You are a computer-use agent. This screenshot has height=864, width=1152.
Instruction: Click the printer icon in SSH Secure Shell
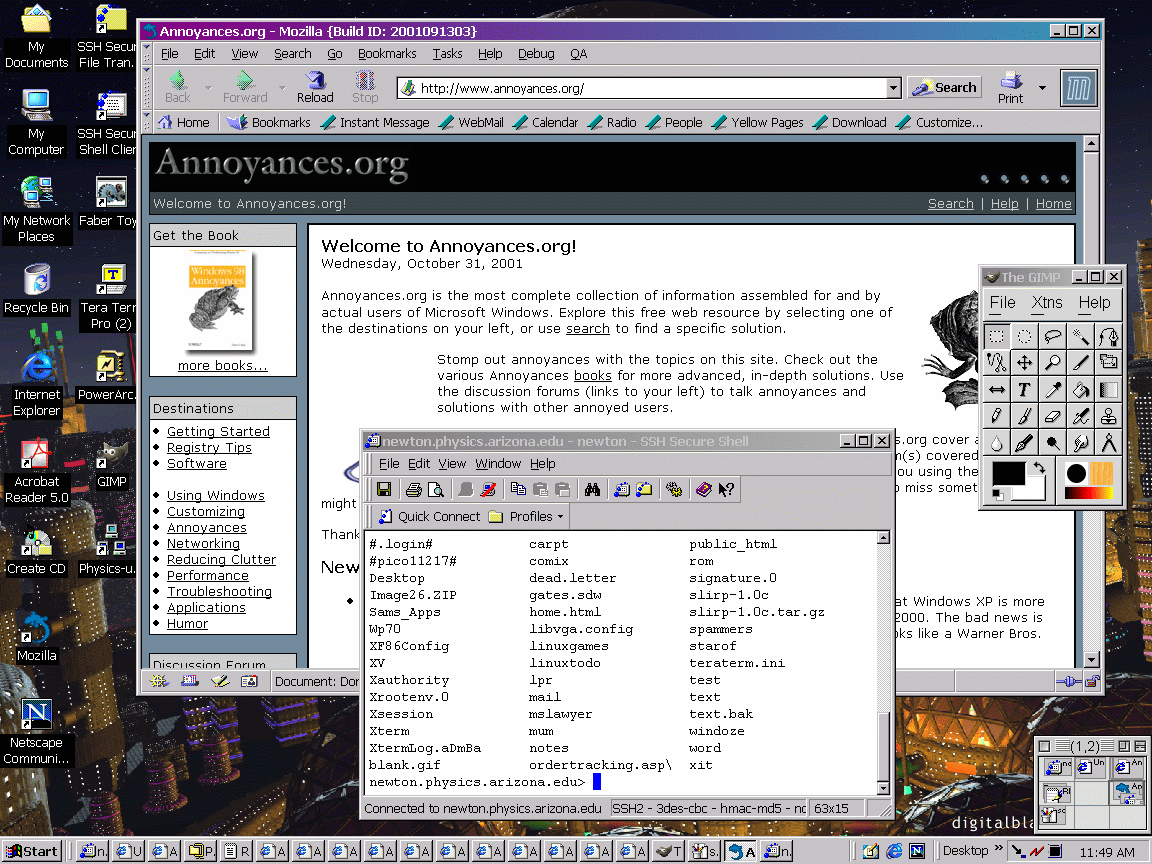(x=414, y=489)
